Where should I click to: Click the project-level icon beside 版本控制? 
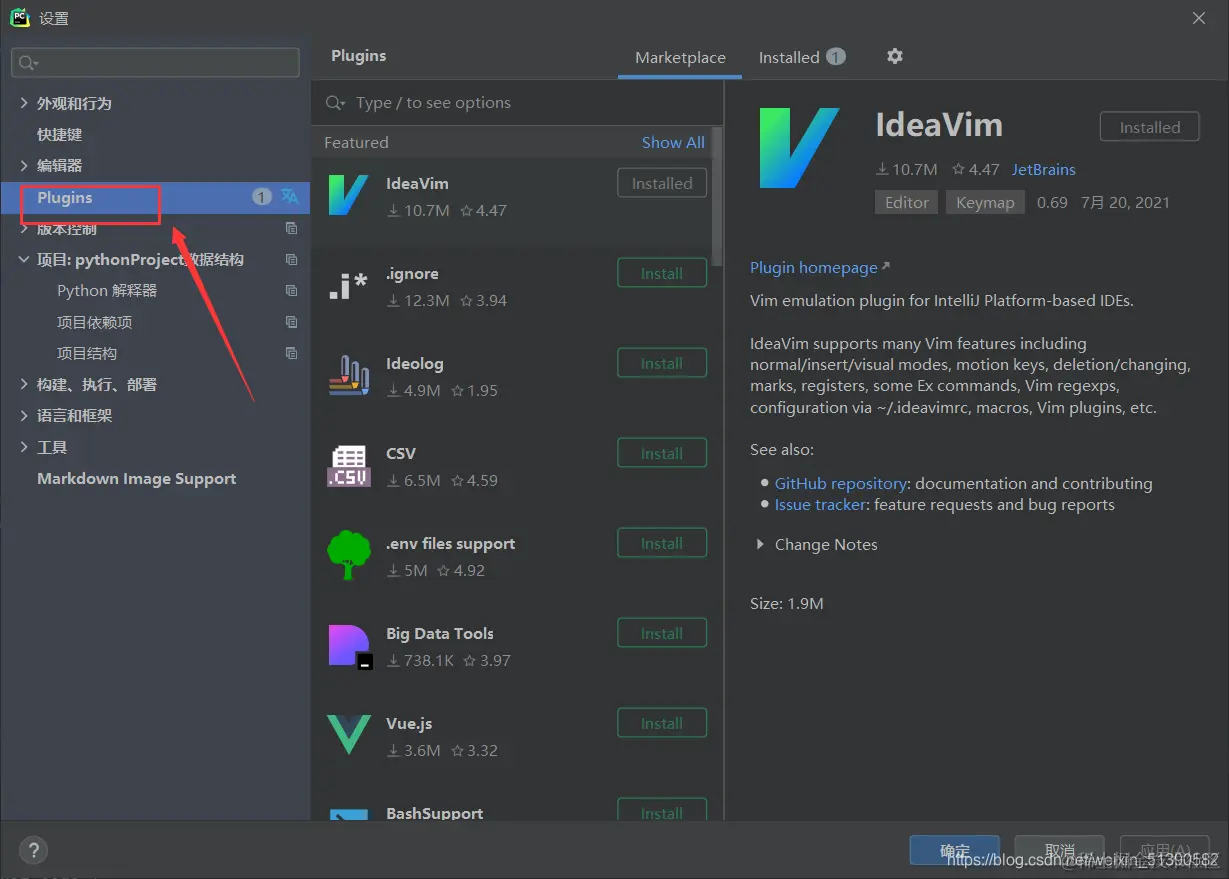[x=291, y=228]
